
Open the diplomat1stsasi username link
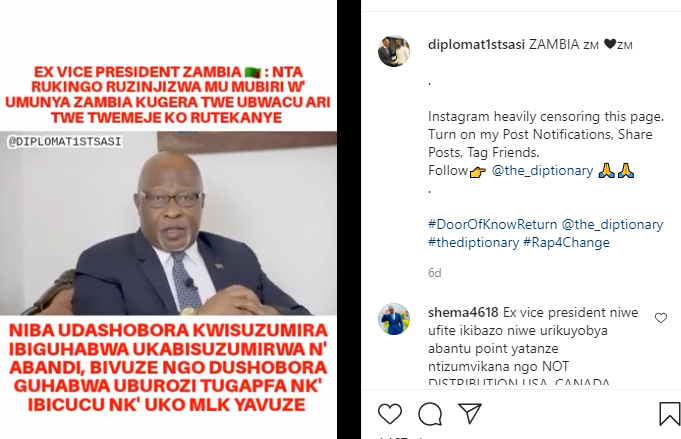click(x=476, y=44)
